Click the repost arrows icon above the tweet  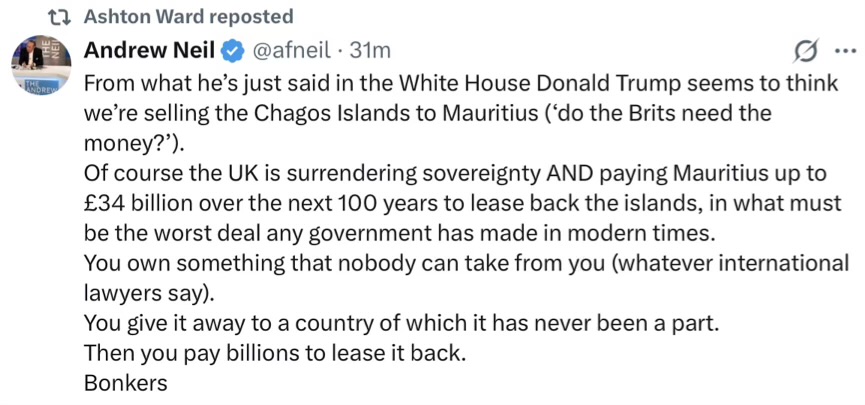tap(61, 17)
